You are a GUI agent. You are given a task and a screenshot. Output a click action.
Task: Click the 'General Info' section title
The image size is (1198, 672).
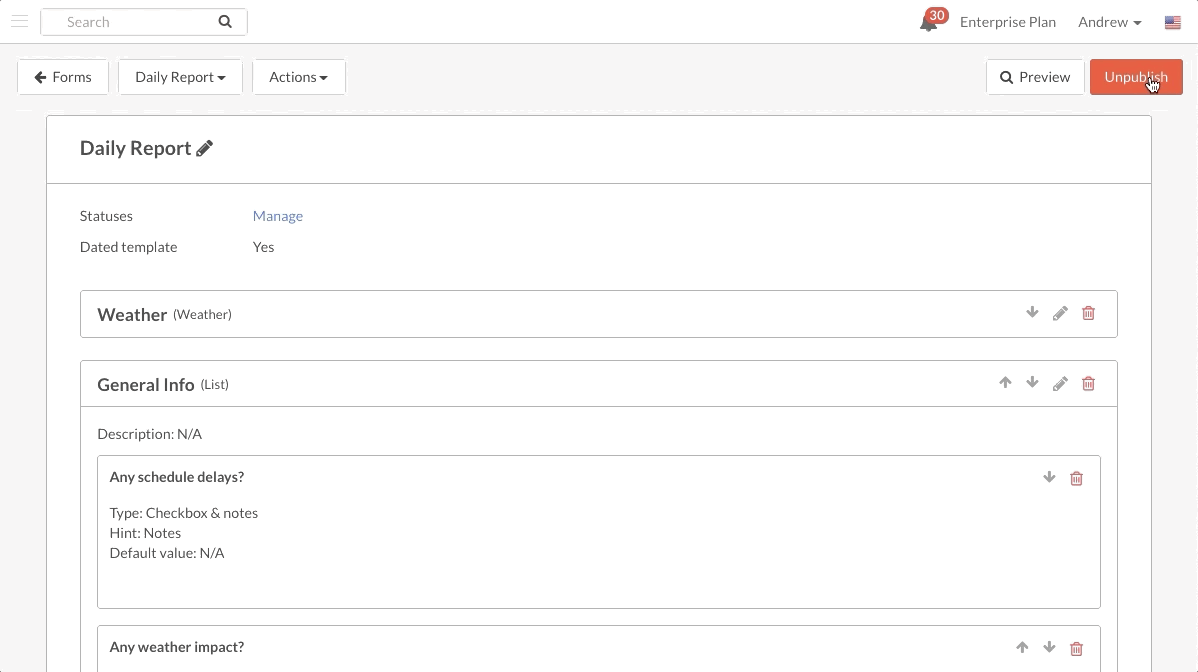click(x=145, y=385)
